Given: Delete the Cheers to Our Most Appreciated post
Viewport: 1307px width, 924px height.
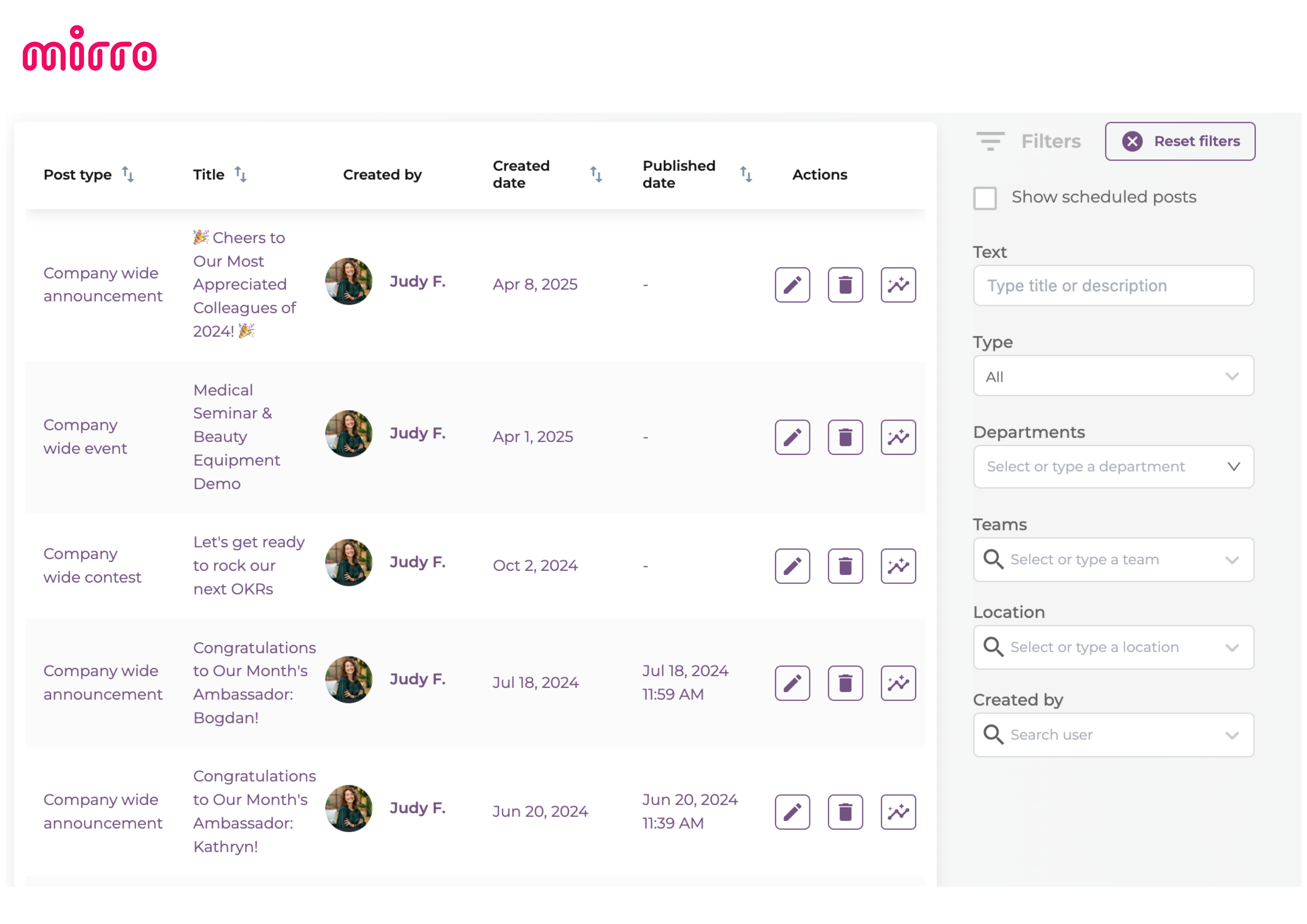Looking at the screenshot, I should coord(845,285).
